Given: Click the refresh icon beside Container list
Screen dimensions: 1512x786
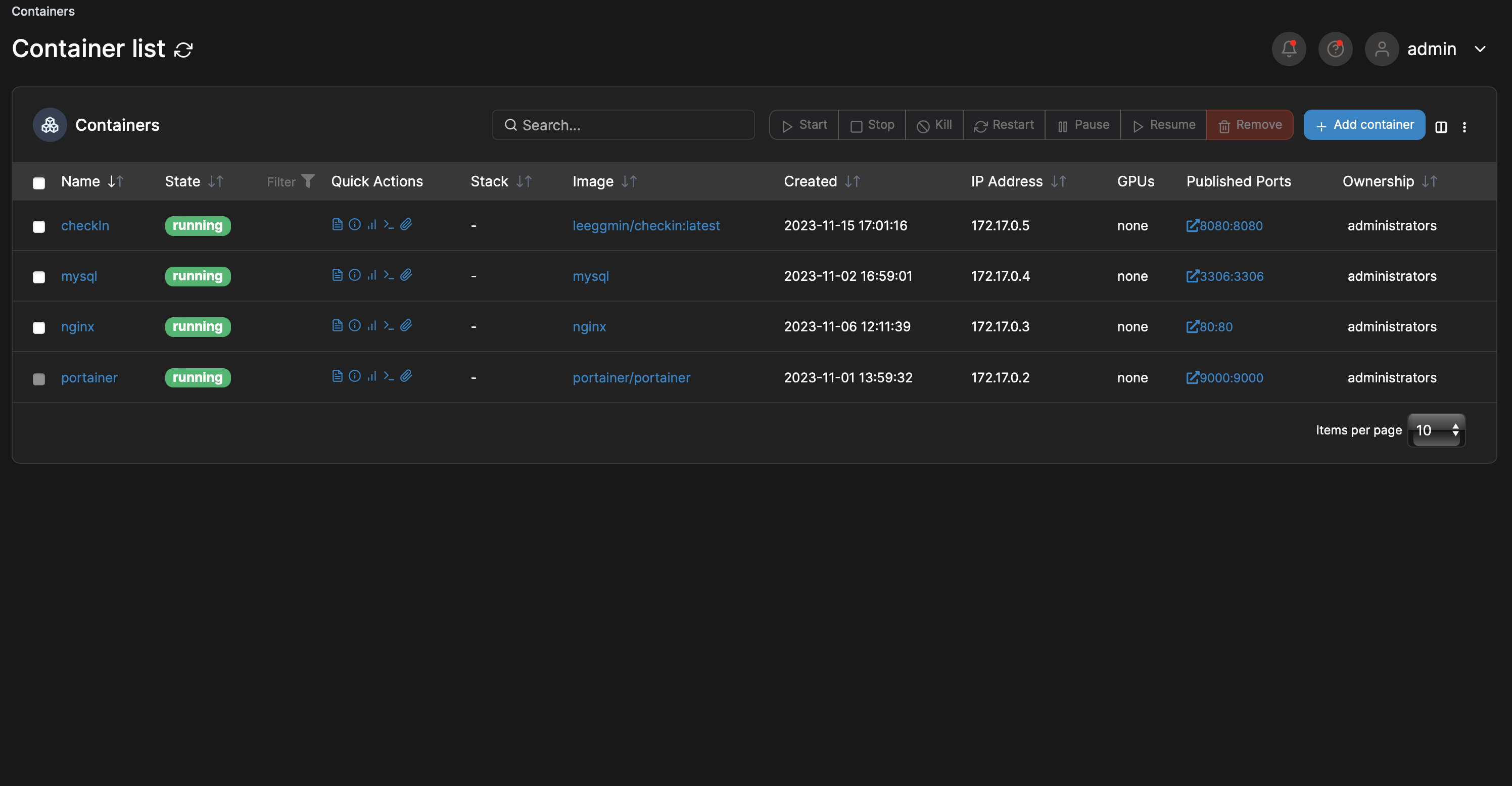Looking at the screenshot, I should click(183, 50).
